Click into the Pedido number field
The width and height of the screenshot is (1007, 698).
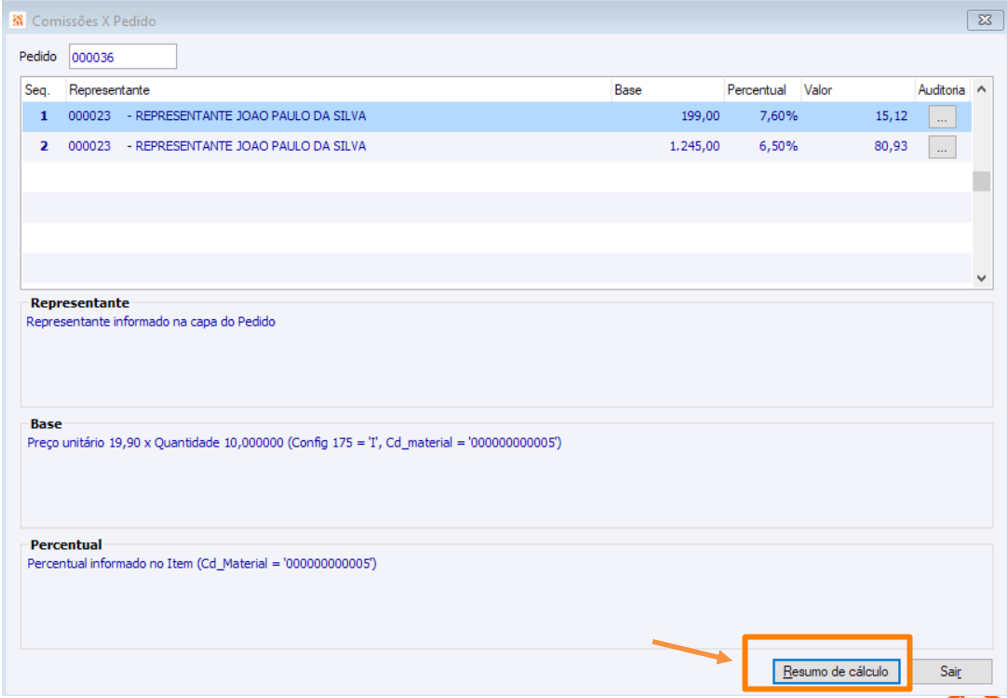pos(123,57)
